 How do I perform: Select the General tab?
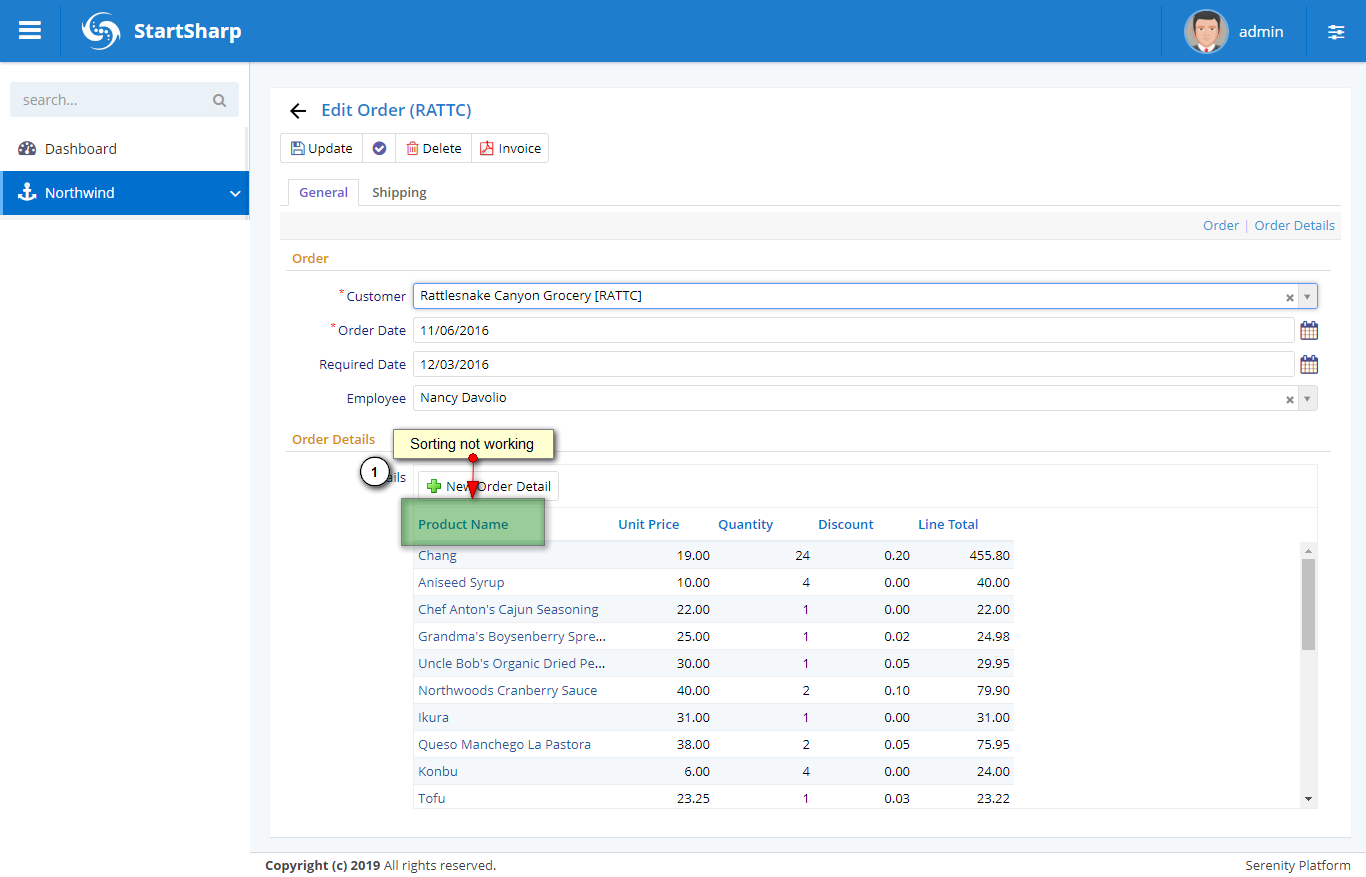click(323, 192)
